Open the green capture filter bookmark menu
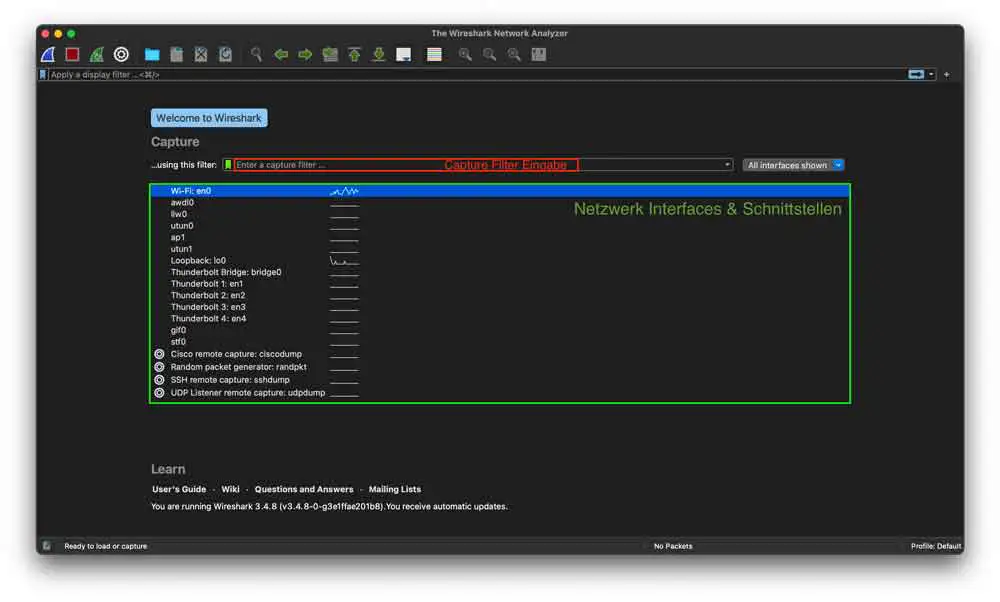 (228, 165)
